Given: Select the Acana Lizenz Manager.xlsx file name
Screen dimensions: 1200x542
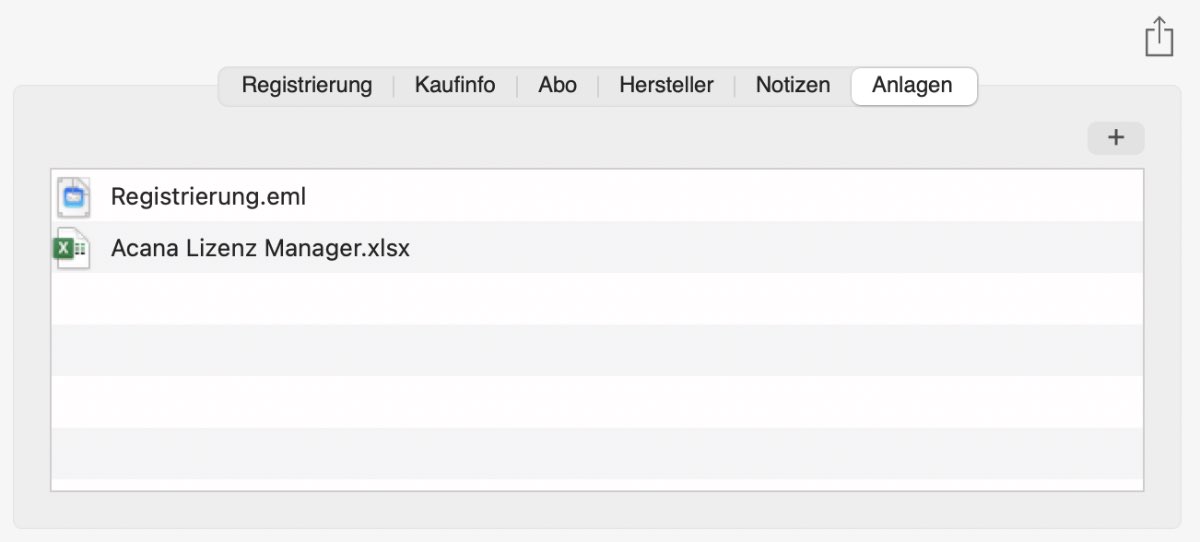Looking at the screenshot, I should click(260, 248).
